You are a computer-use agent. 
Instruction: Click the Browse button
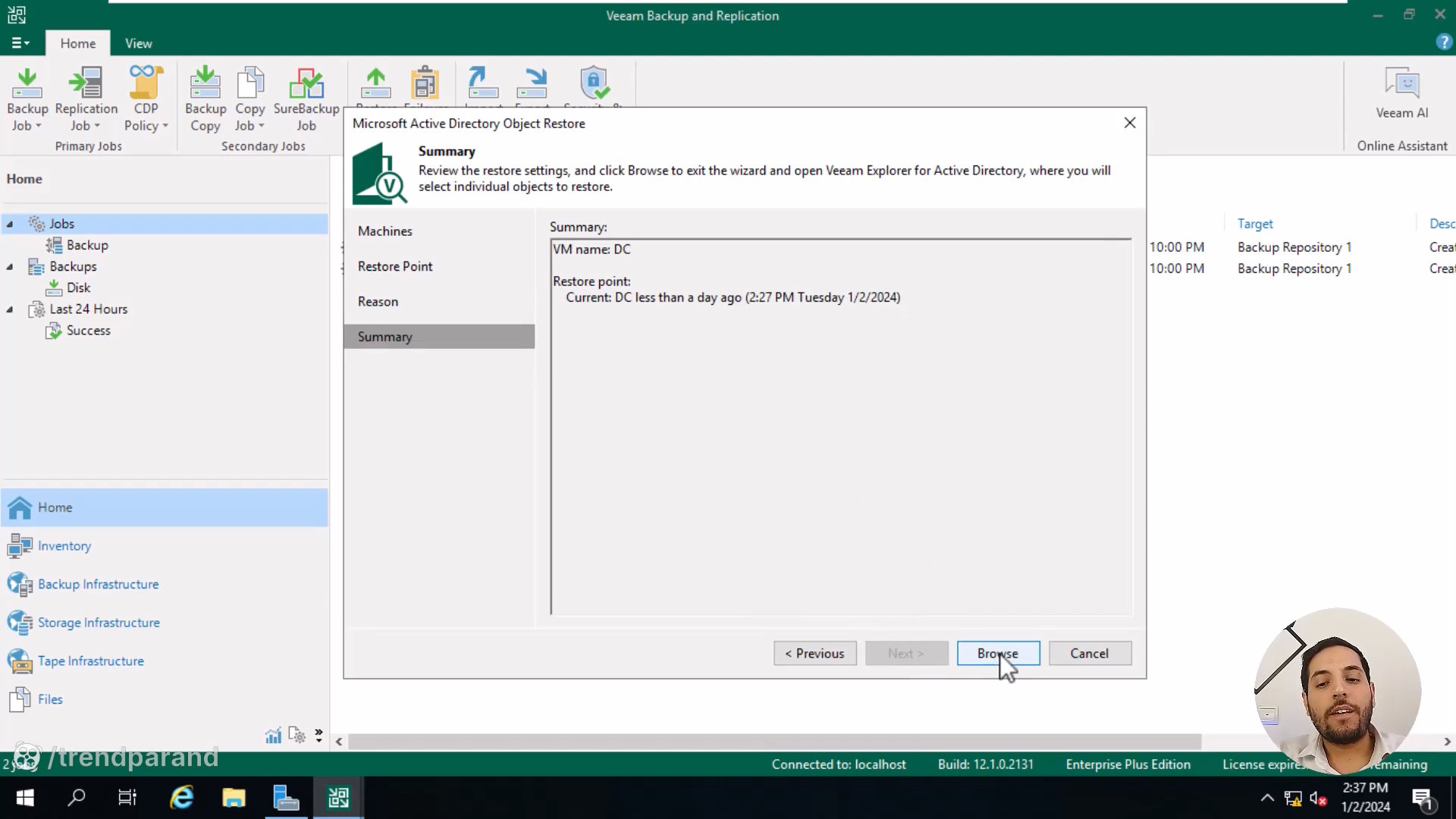tap(998, 654)
